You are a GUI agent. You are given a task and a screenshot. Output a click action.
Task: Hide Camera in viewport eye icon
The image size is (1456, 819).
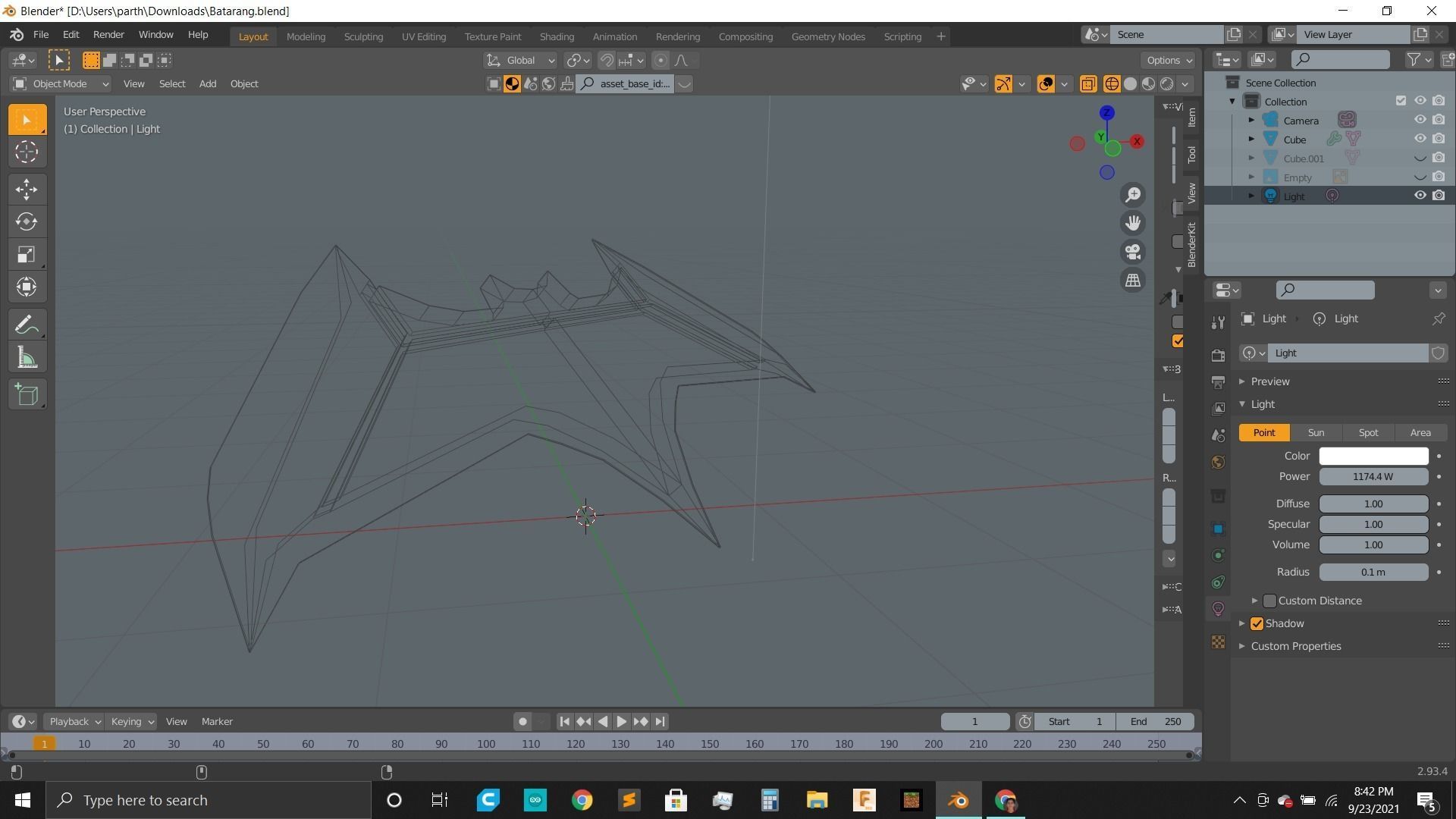click(1420, 120)
